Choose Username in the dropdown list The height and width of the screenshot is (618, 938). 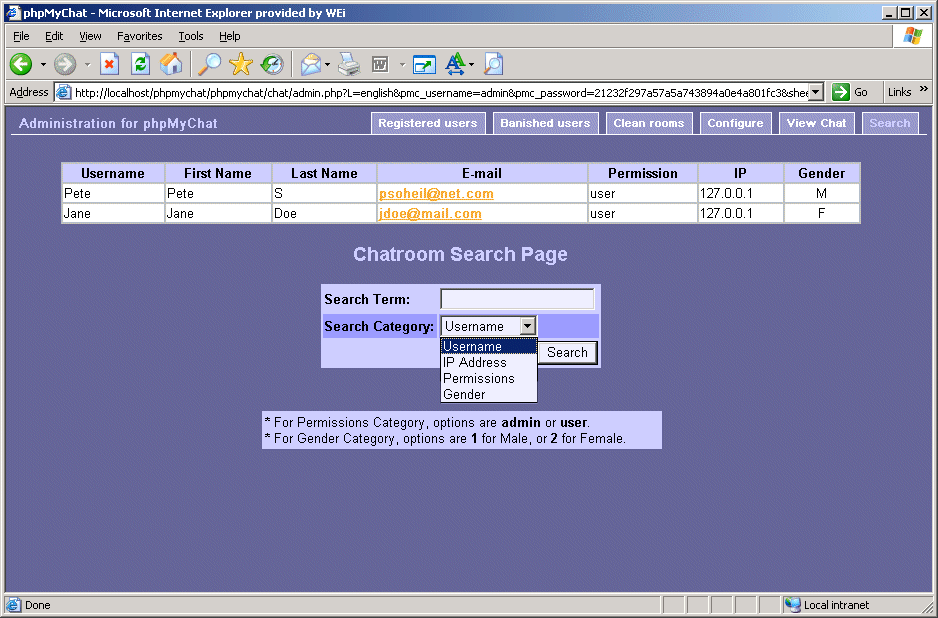(489, 346)
